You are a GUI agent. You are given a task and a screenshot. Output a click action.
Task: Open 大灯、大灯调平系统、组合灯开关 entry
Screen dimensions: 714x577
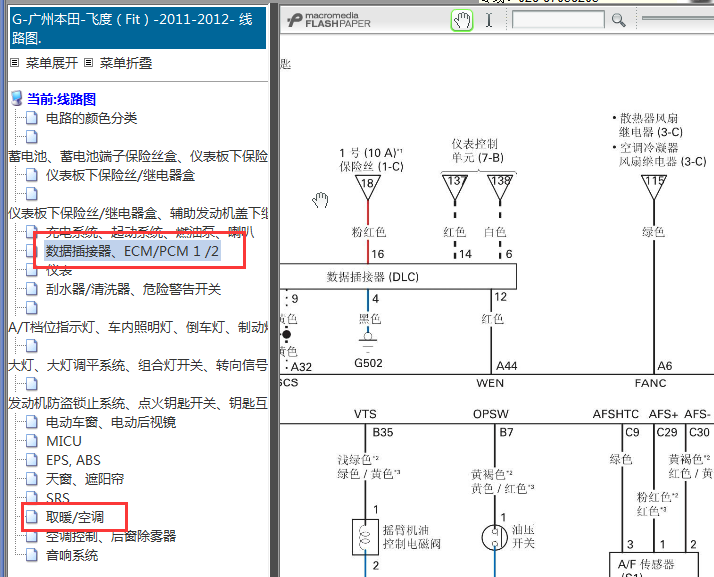coord(138,365)
